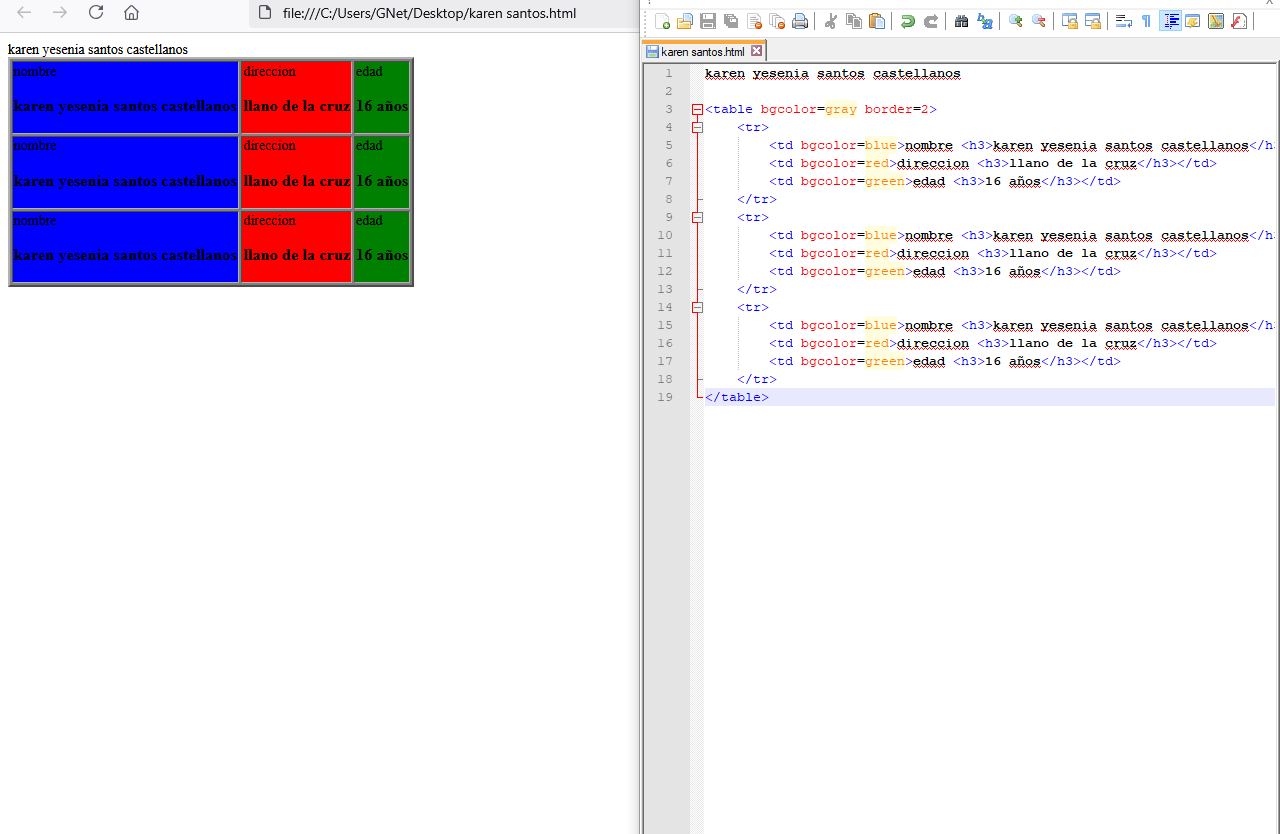Collapse the table fold on line 3
Viewport: 1280px width, 834px height.
click(x=697, y=109)
